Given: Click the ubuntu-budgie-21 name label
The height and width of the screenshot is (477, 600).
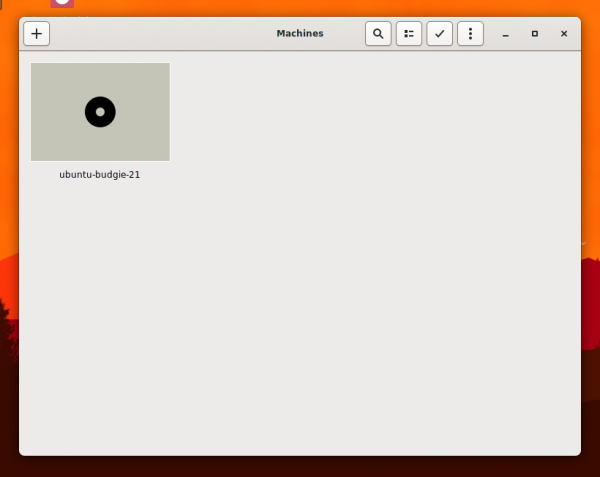Looking at the screenshot, I should 100,174.
